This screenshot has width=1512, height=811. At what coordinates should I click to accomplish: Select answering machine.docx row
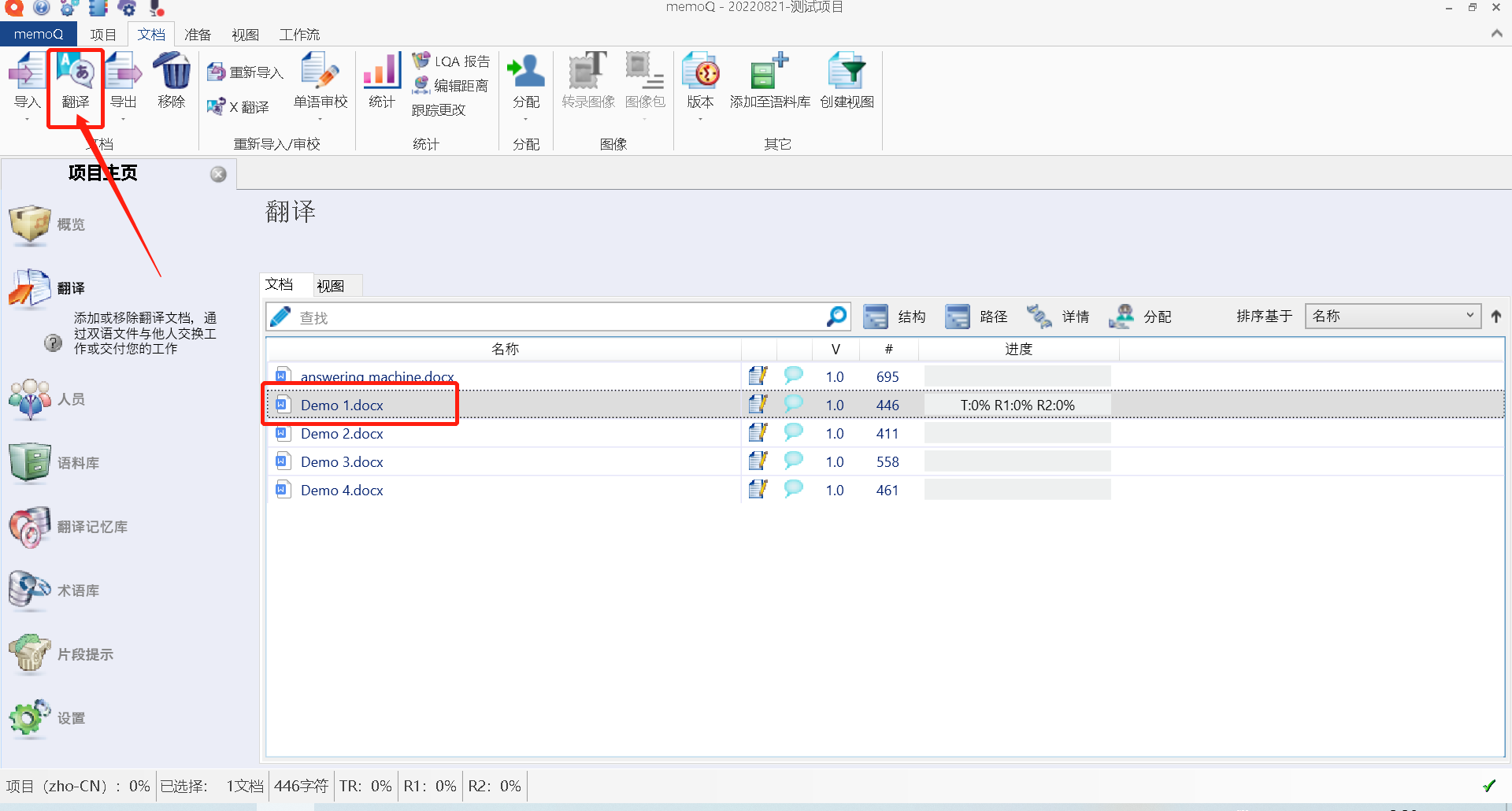(885, 376)
